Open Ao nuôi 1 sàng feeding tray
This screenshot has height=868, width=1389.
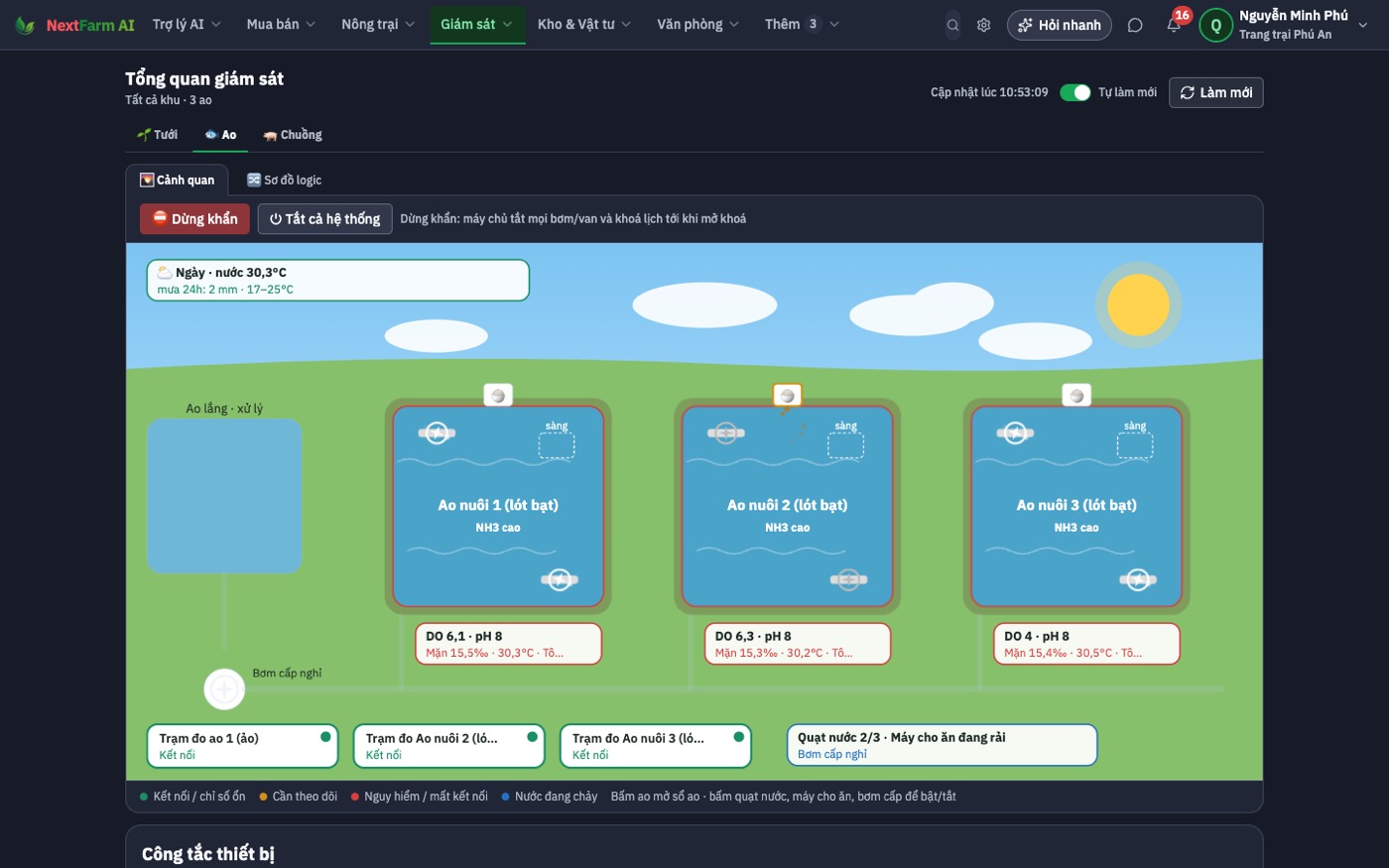point(557,444)
